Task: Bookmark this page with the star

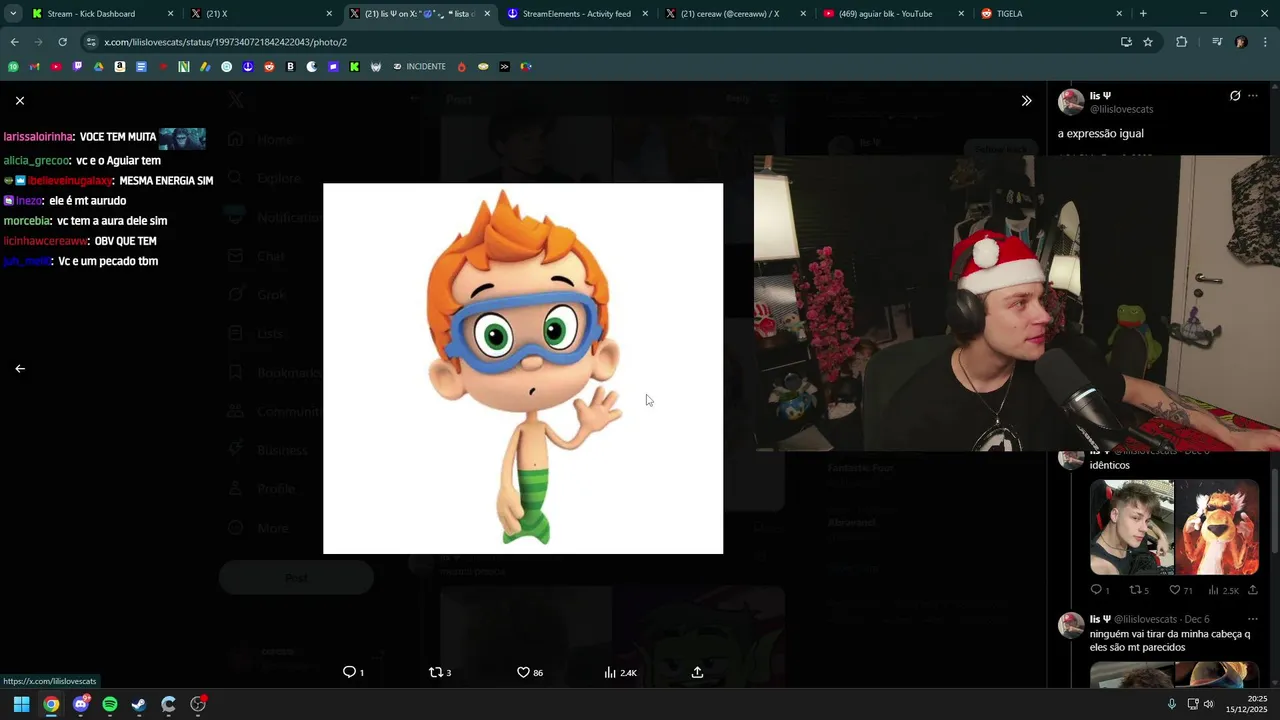Action: 1148,42
